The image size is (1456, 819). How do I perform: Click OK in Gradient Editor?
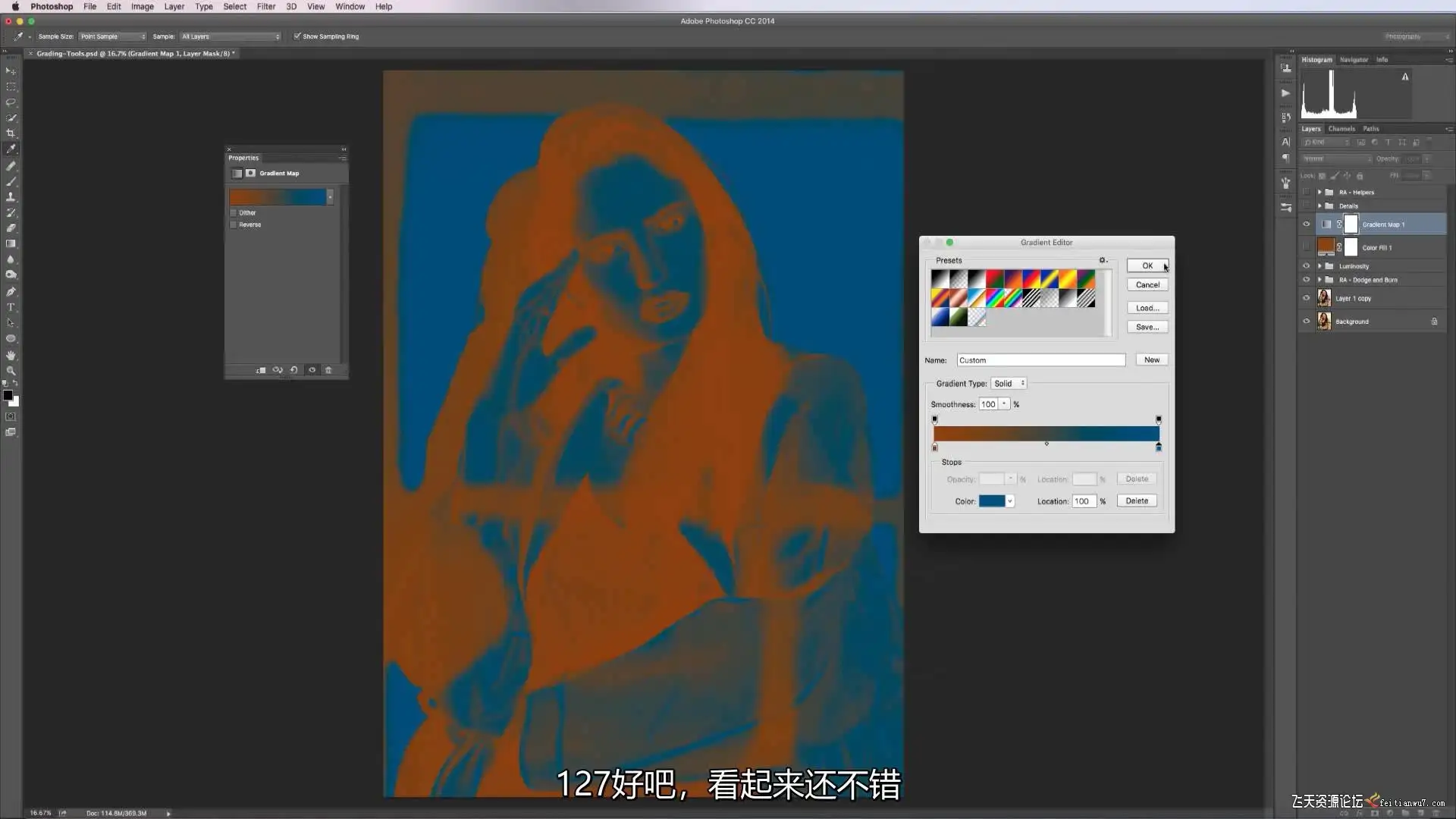1147,265
